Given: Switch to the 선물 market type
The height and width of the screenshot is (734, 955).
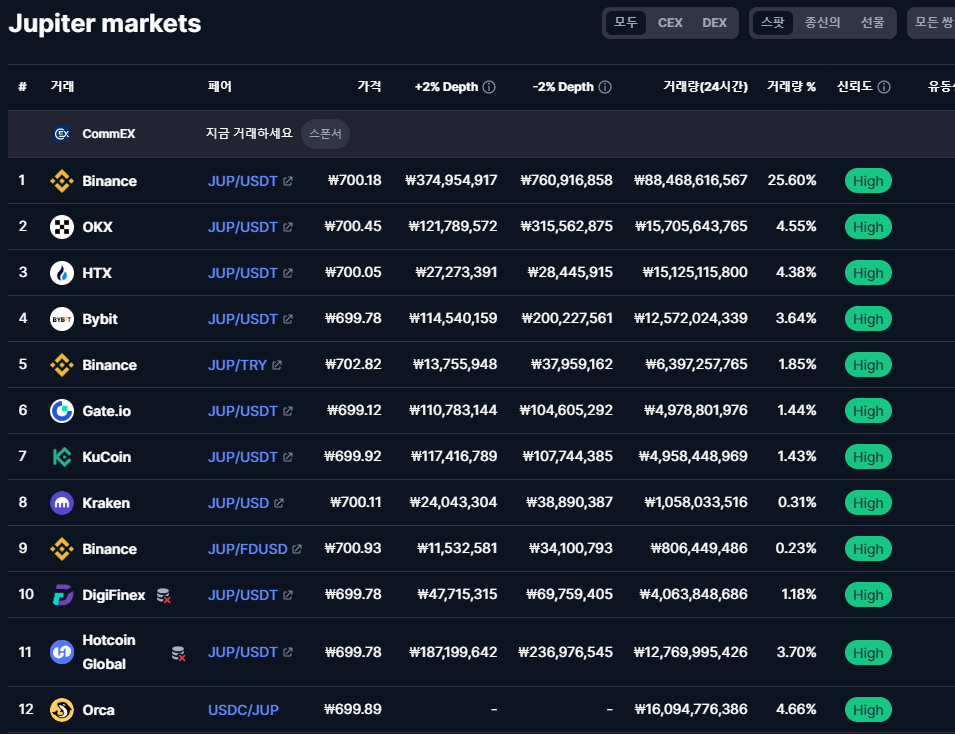Looking at the screenshot, I should click(873, 23).
